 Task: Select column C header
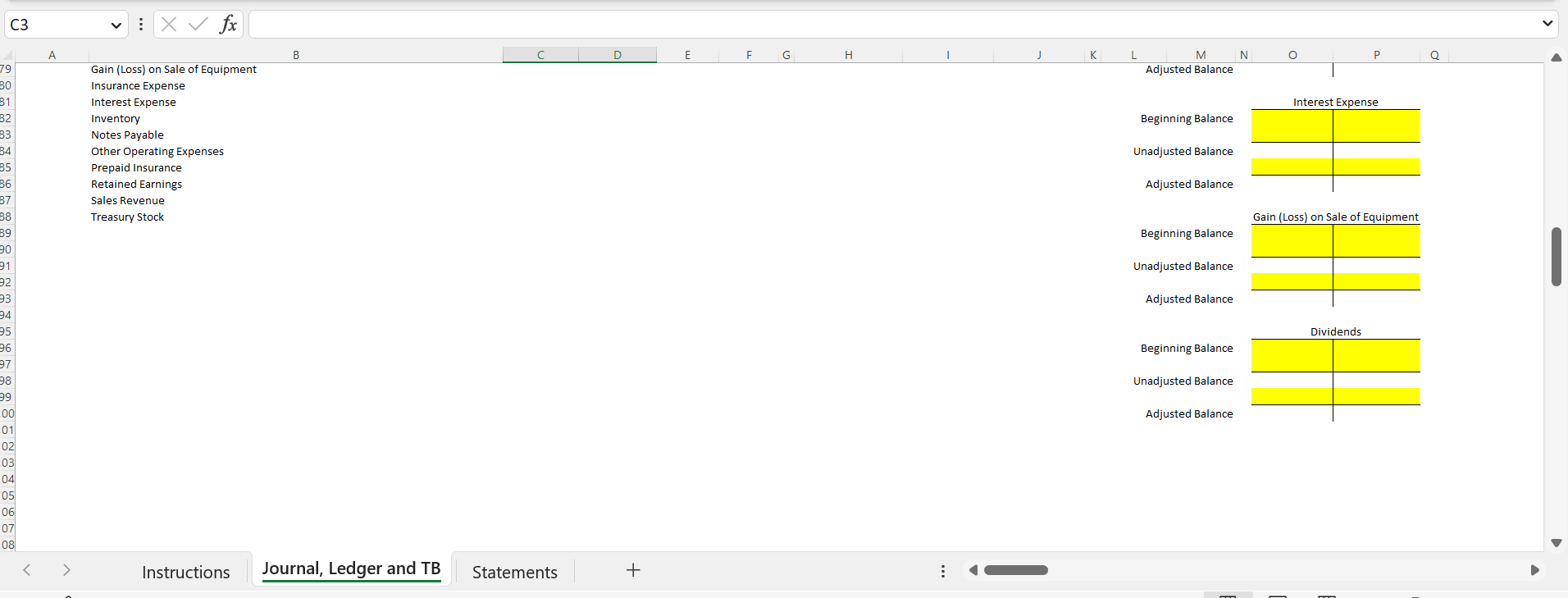pyautogui.click(x=541, y=55)
